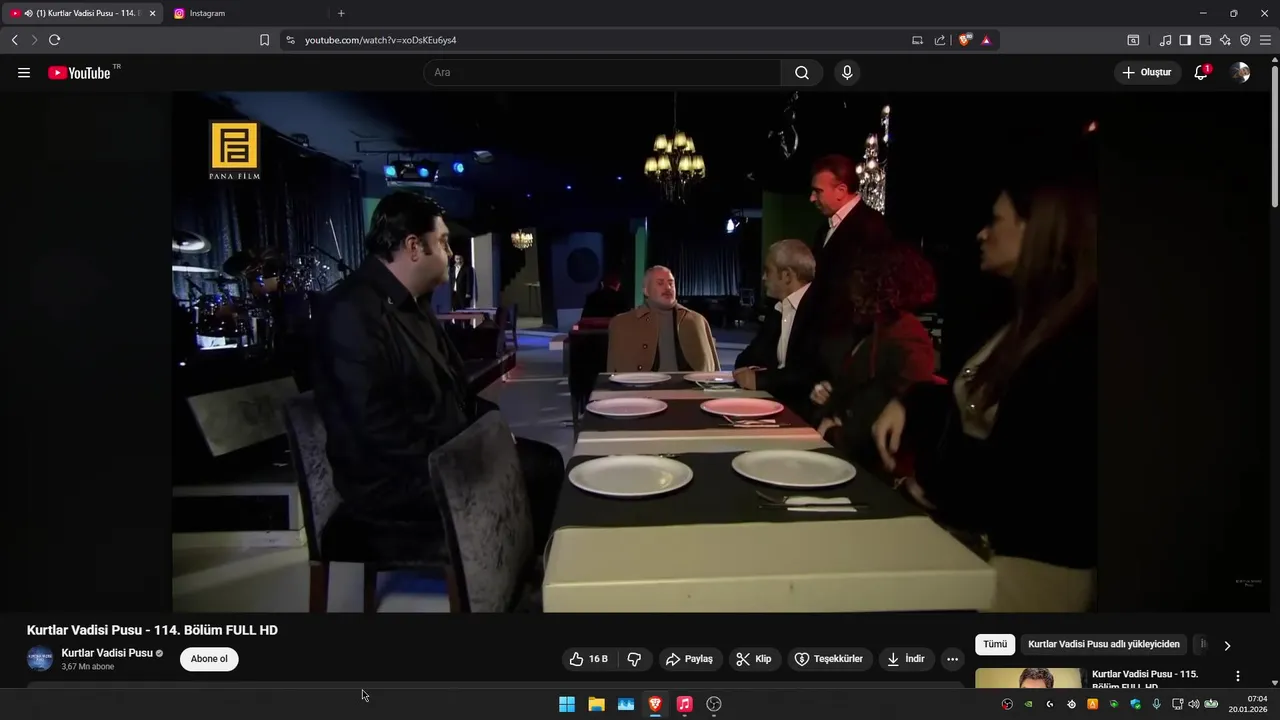Open options for the 115. Bölüm suggestion
Viewport: 1280px width, 720px height.
tap(1238, 677)
